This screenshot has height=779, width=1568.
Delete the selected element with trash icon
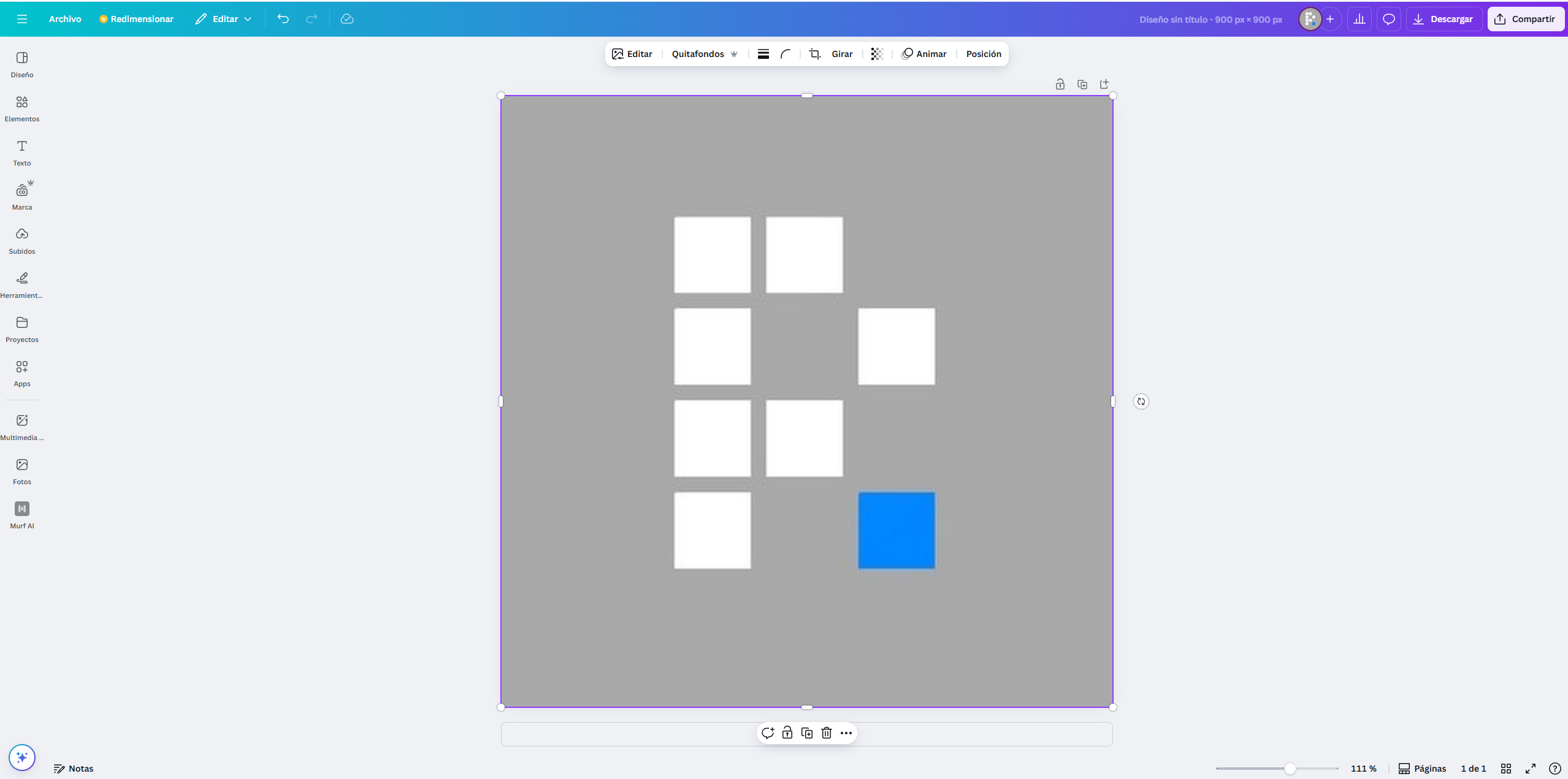[827, 733]
